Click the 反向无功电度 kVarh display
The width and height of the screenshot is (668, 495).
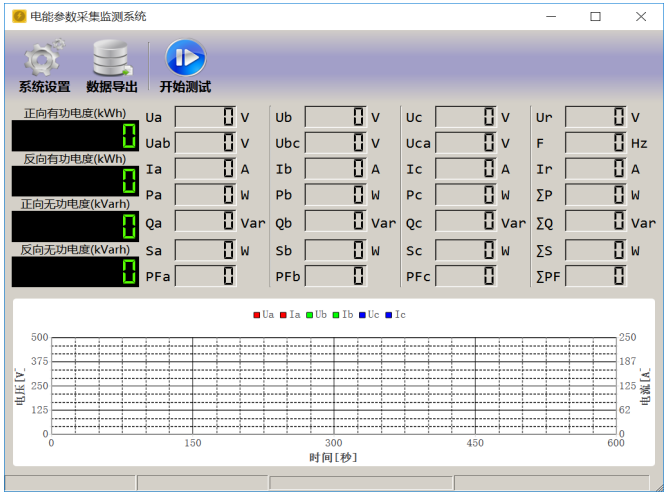point(75,272)
